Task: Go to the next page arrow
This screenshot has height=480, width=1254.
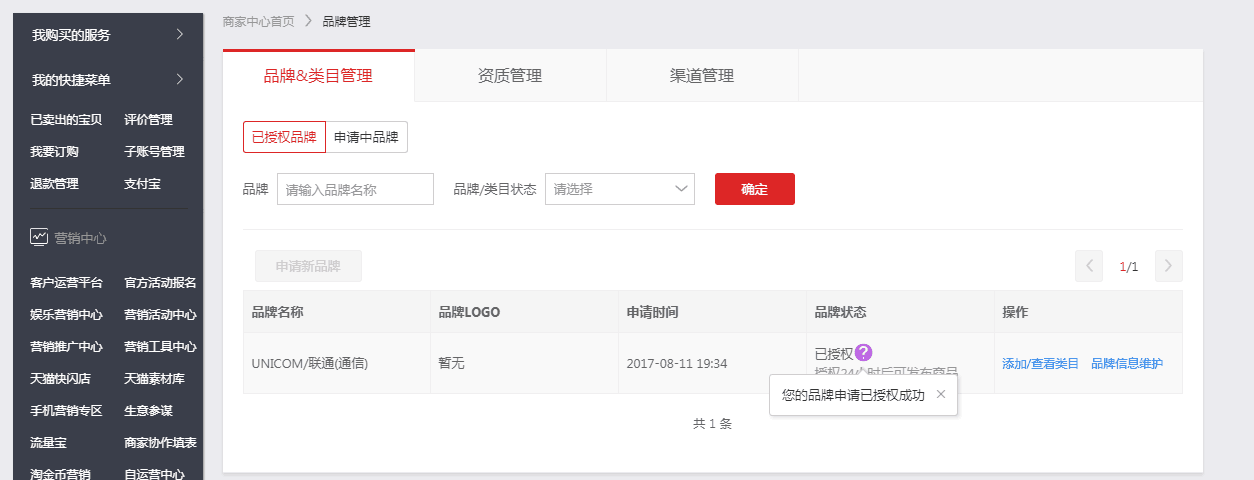Action: click(1169, 266)
